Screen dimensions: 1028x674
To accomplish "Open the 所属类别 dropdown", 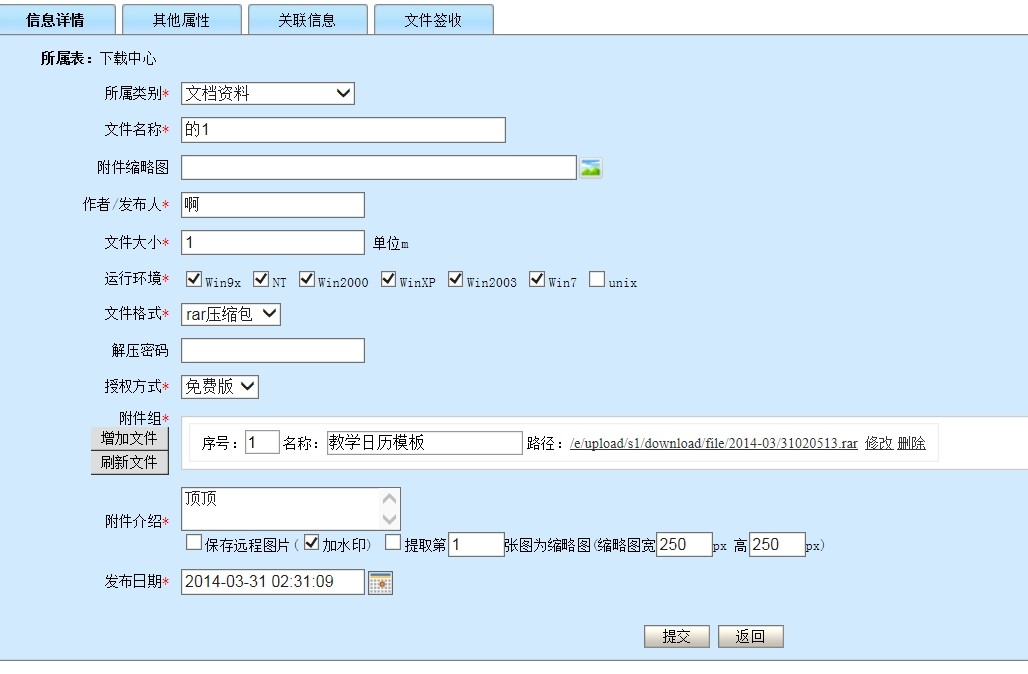I will point(268,94).
